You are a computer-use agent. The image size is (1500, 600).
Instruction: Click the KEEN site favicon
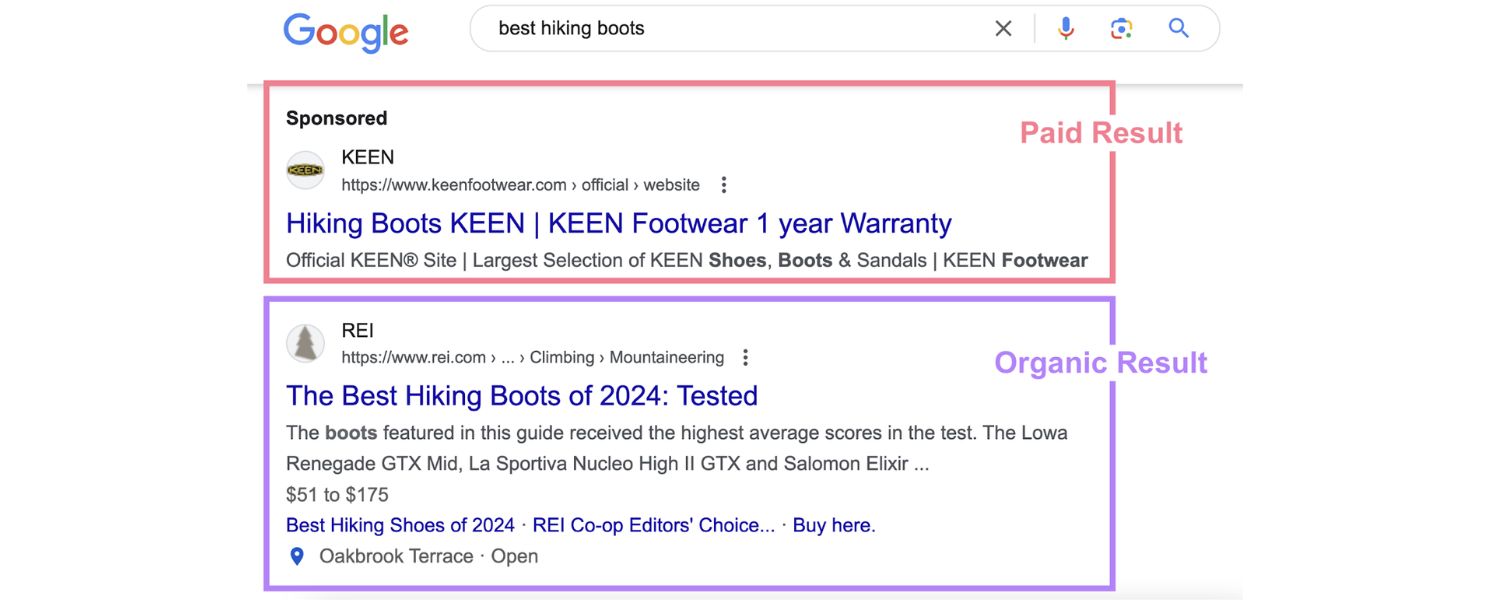coord(305,170)
